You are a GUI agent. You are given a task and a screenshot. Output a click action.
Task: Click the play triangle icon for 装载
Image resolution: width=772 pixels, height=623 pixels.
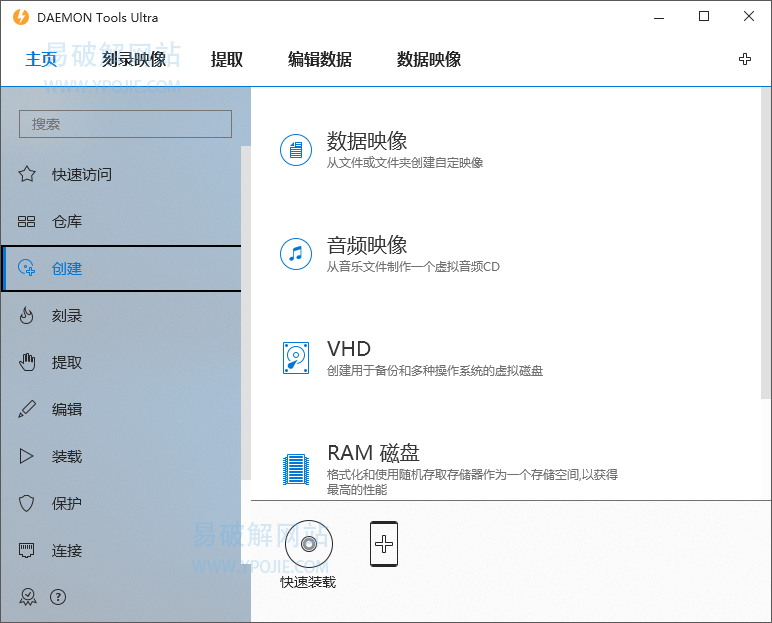(x=26, y=457)
